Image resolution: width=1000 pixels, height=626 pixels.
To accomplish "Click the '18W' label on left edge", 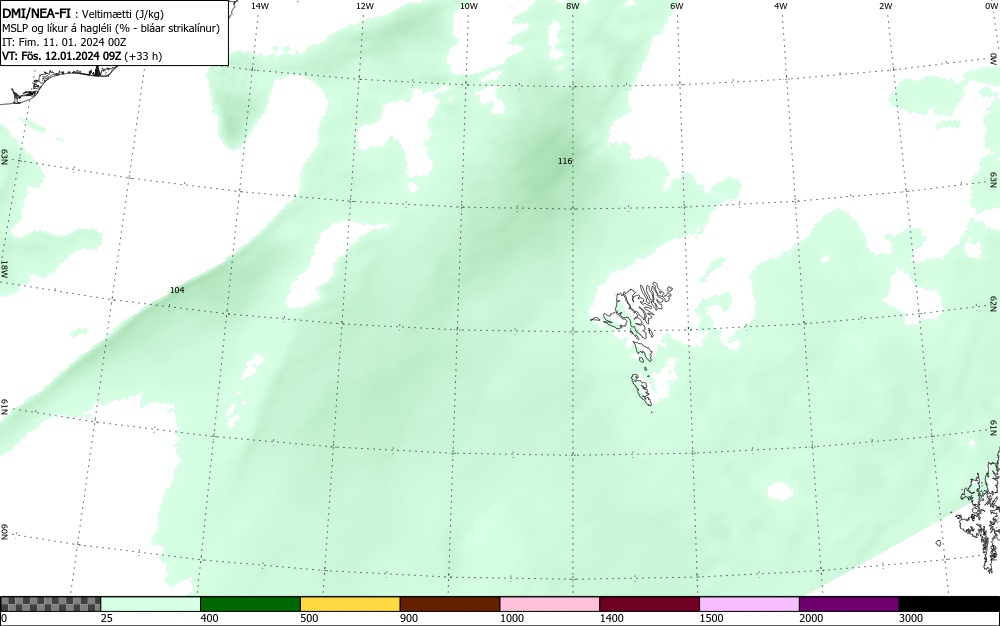I will 4,268.
